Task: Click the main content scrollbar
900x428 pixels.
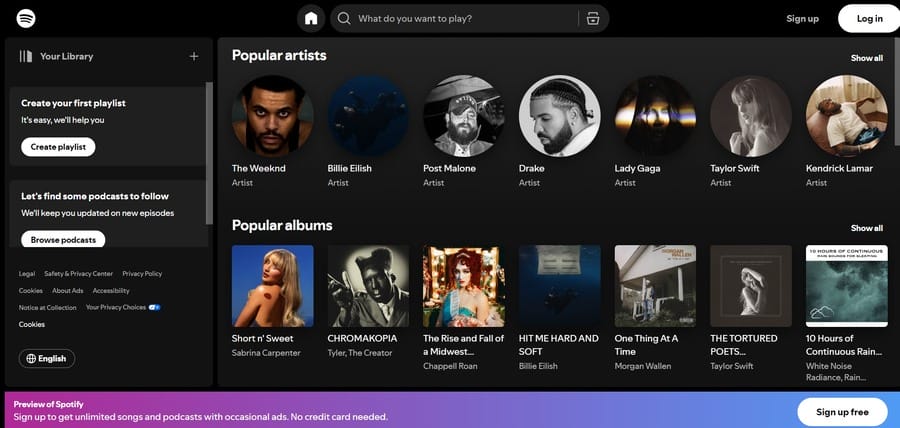Action: [x=897, y=92]
